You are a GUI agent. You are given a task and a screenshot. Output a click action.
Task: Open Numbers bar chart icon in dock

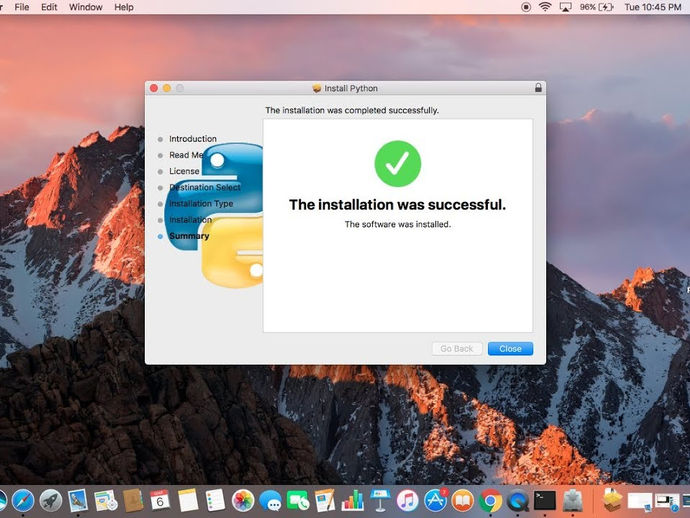click(x=353, y=500)
